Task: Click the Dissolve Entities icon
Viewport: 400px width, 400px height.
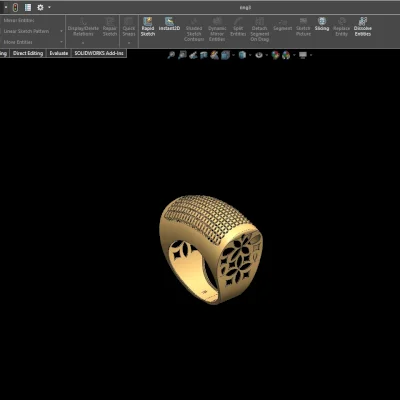Action: (x=363, y=22)
